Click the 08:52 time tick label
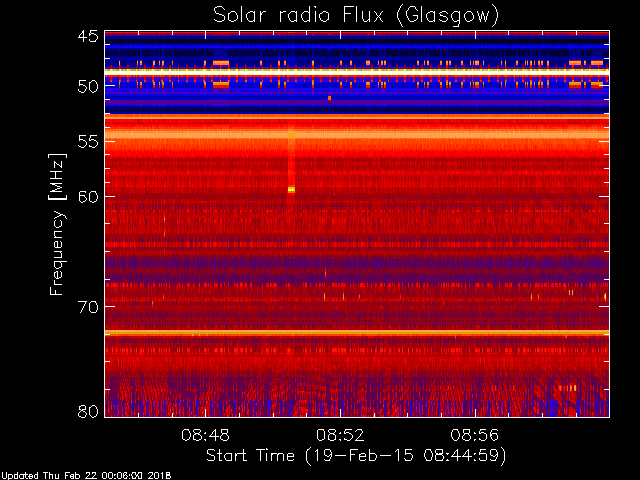The height and width of the screenshot is (480, 640). (340, 435)
